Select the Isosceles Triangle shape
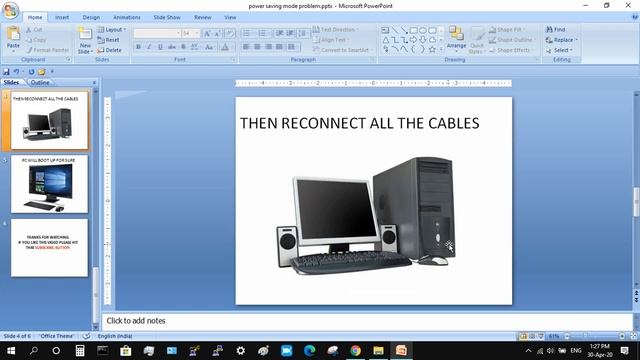Viewport: 640px width, 360px height. (x=385, y=40)
